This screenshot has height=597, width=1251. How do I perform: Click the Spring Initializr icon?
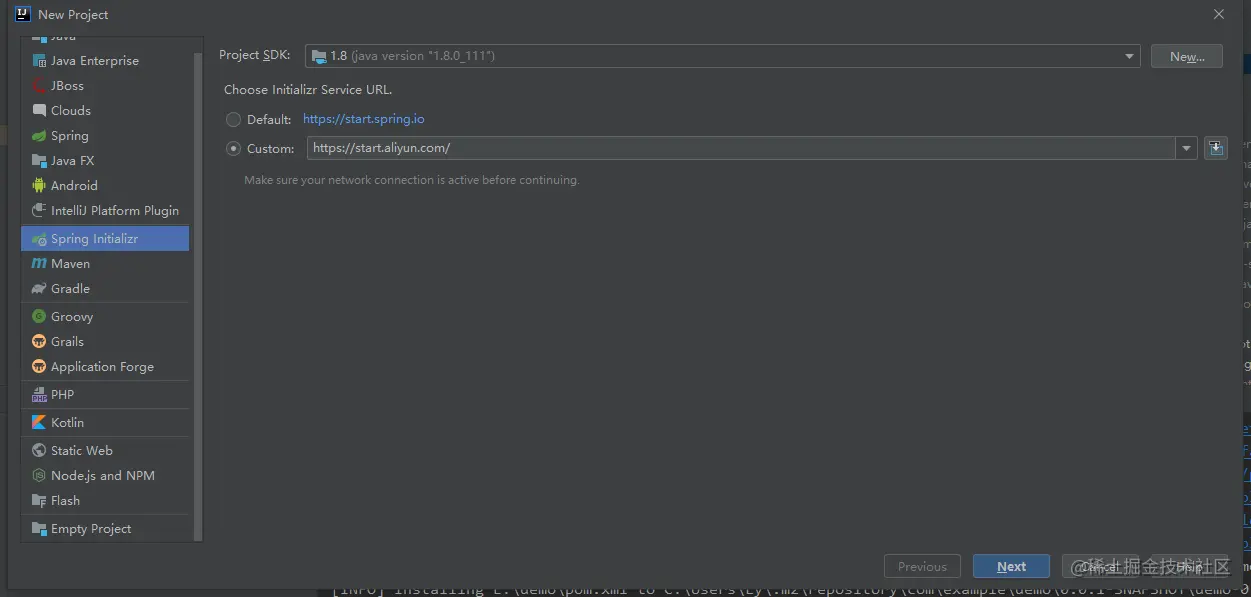39,239
